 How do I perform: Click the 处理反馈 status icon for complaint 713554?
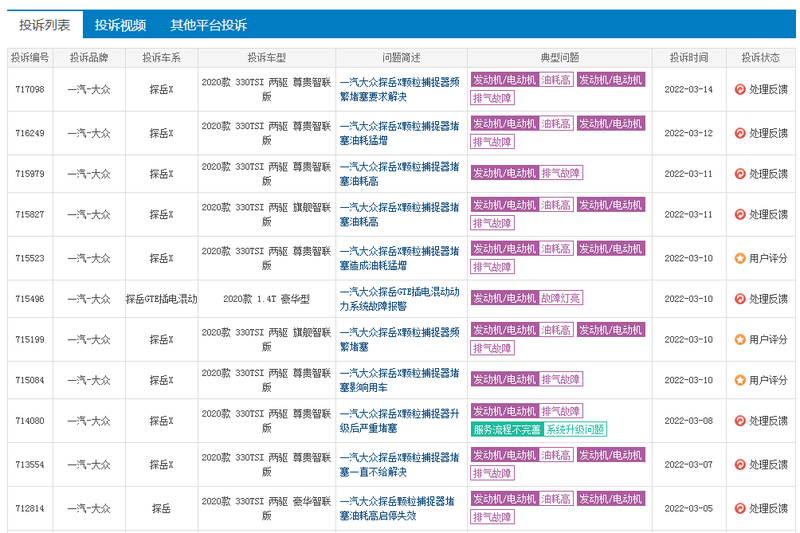point(740,465)
